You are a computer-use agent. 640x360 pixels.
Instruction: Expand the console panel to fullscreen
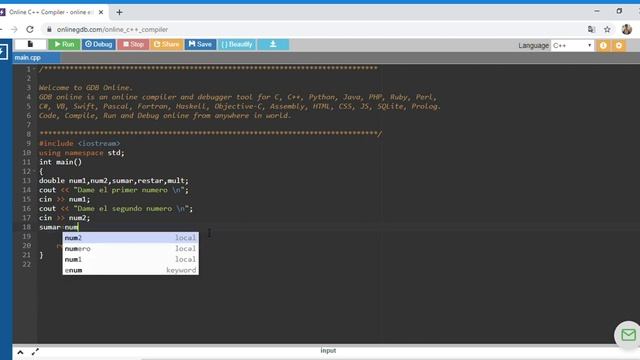click(35, 351)
